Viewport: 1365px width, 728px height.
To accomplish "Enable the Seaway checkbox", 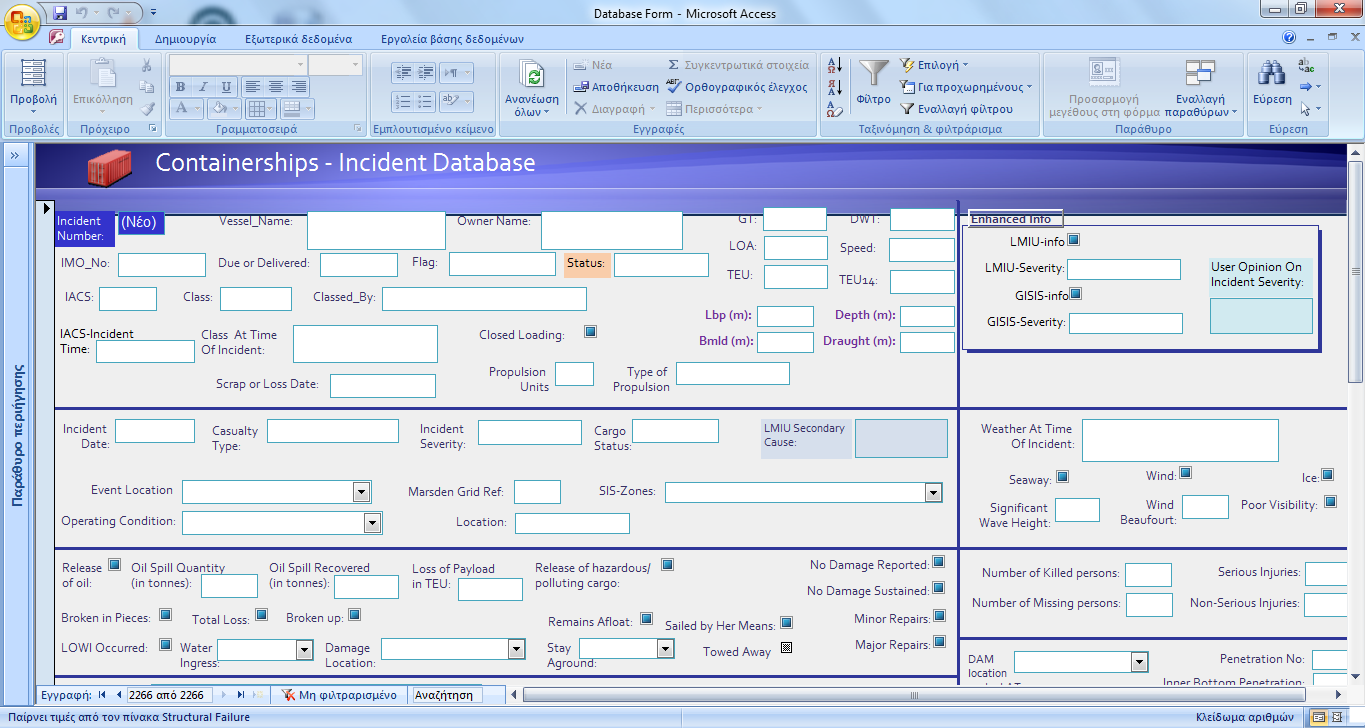I will click(1062, 477).
